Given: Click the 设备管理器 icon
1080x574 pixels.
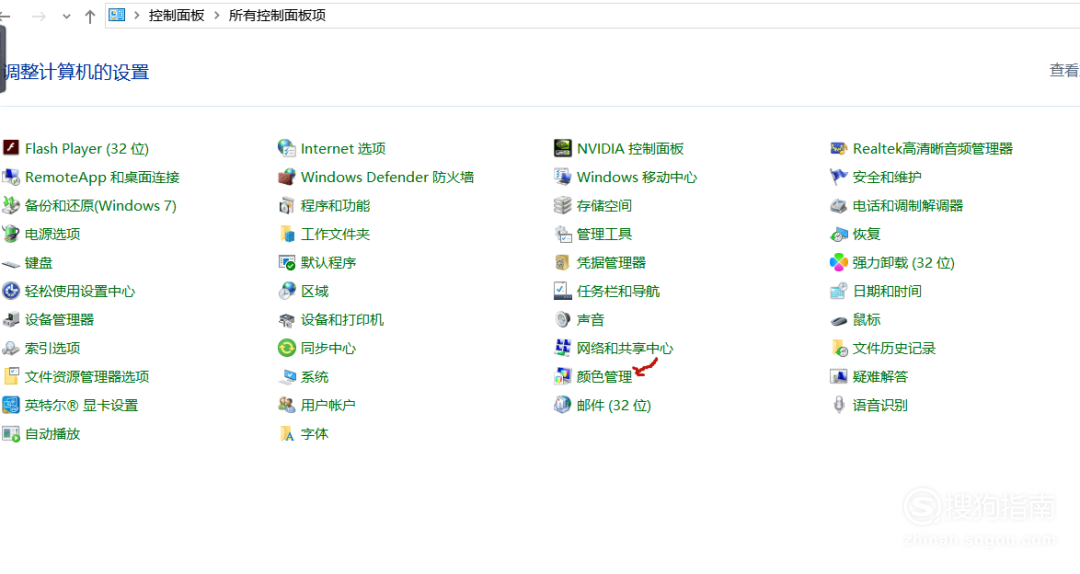Looking at the screenshot, I should tap(11, 319).
